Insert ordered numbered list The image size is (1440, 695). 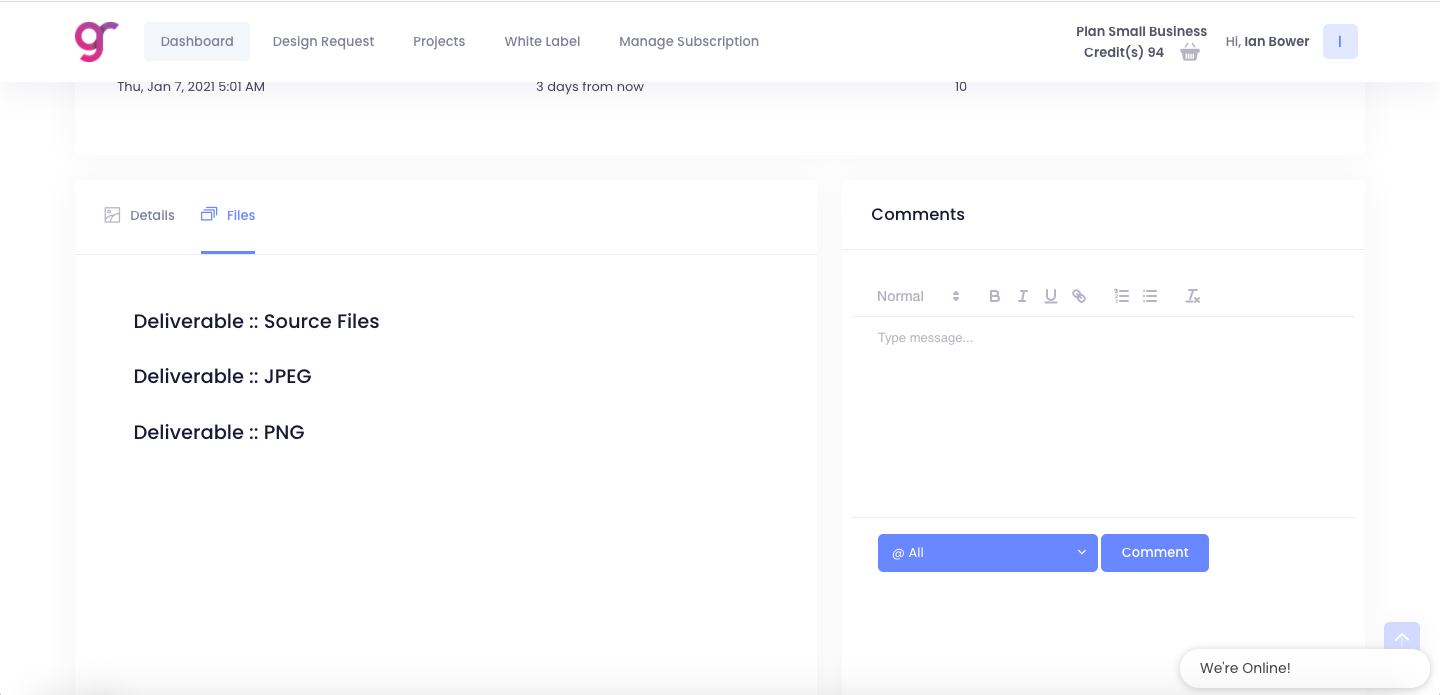1122,296
